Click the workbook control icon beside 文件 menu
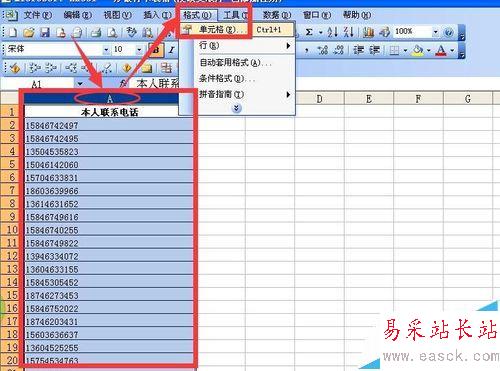The width and height of the screenshot is (500, 371). (11, 15)
